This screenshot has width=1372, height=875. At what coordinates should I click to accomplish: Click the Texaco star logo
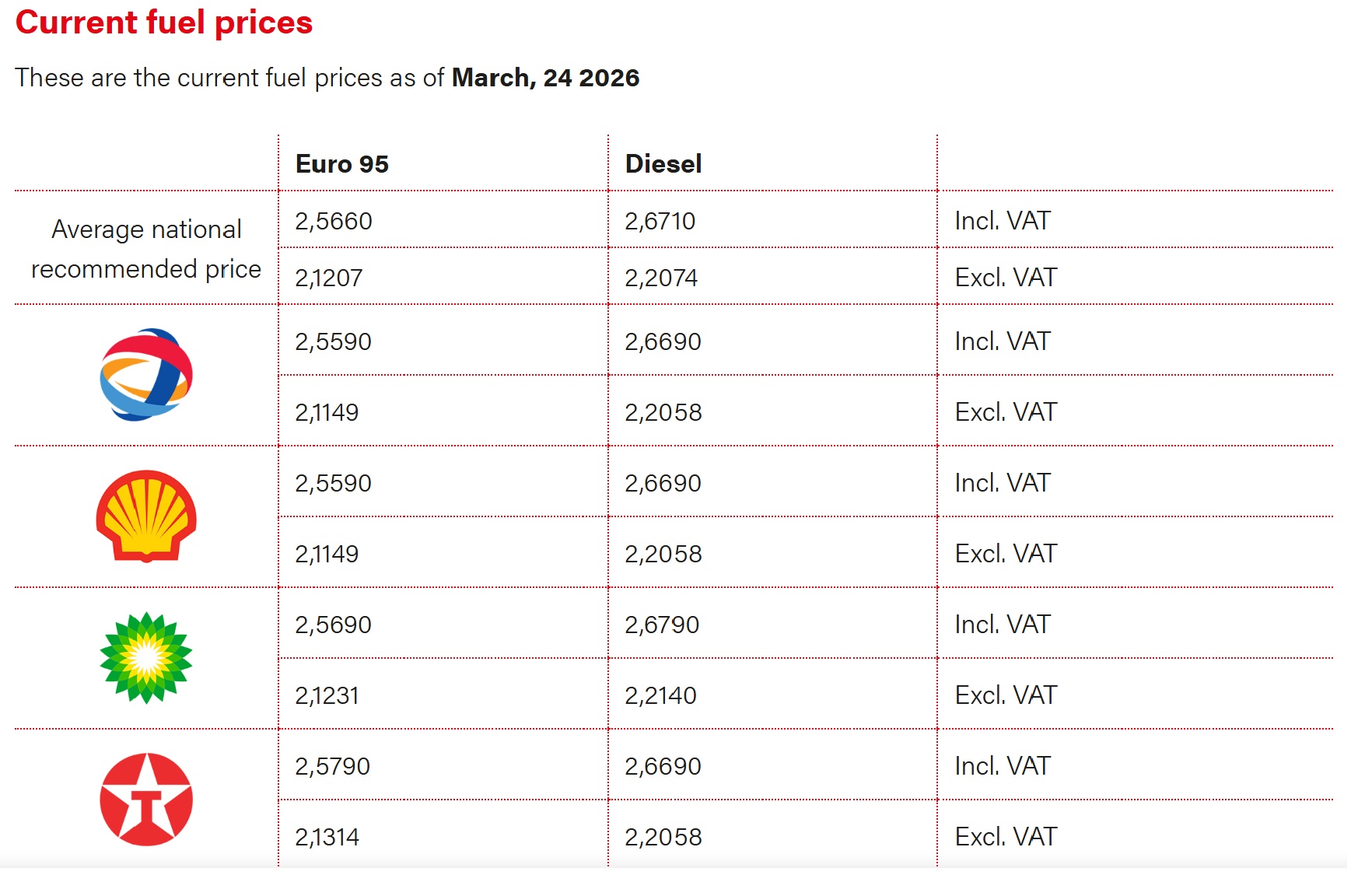[146, 799]
